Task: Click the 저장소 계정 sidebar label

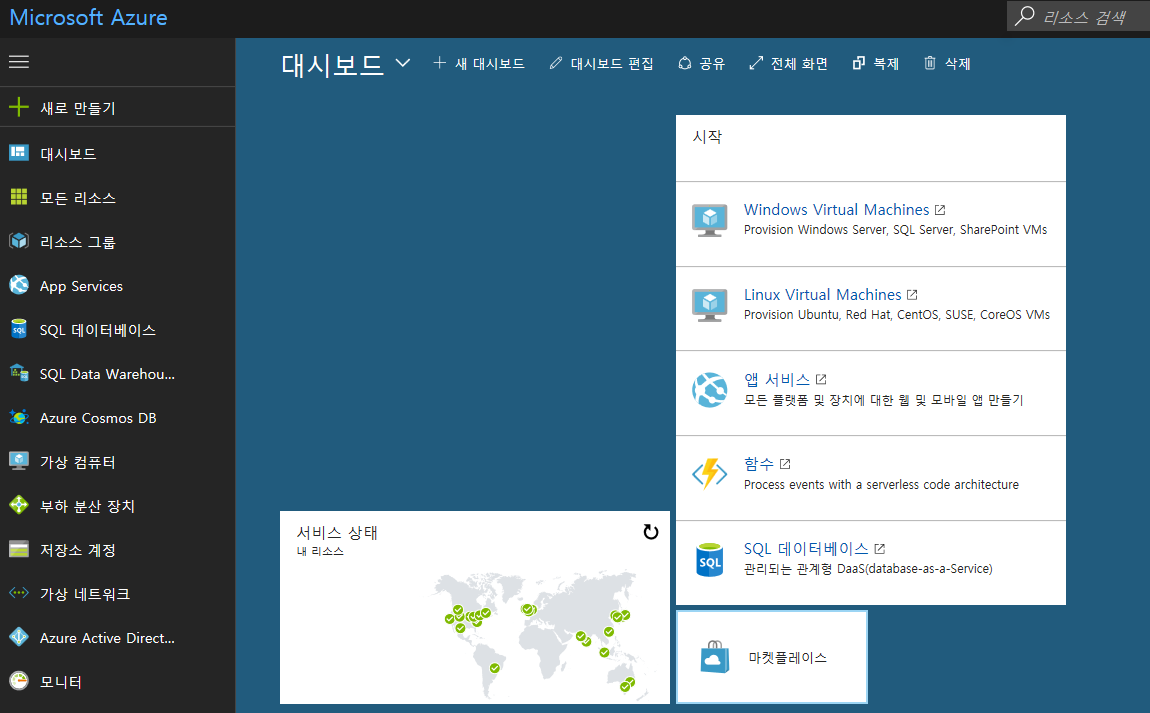Action: pyautogui.click(x=78, y=550)
